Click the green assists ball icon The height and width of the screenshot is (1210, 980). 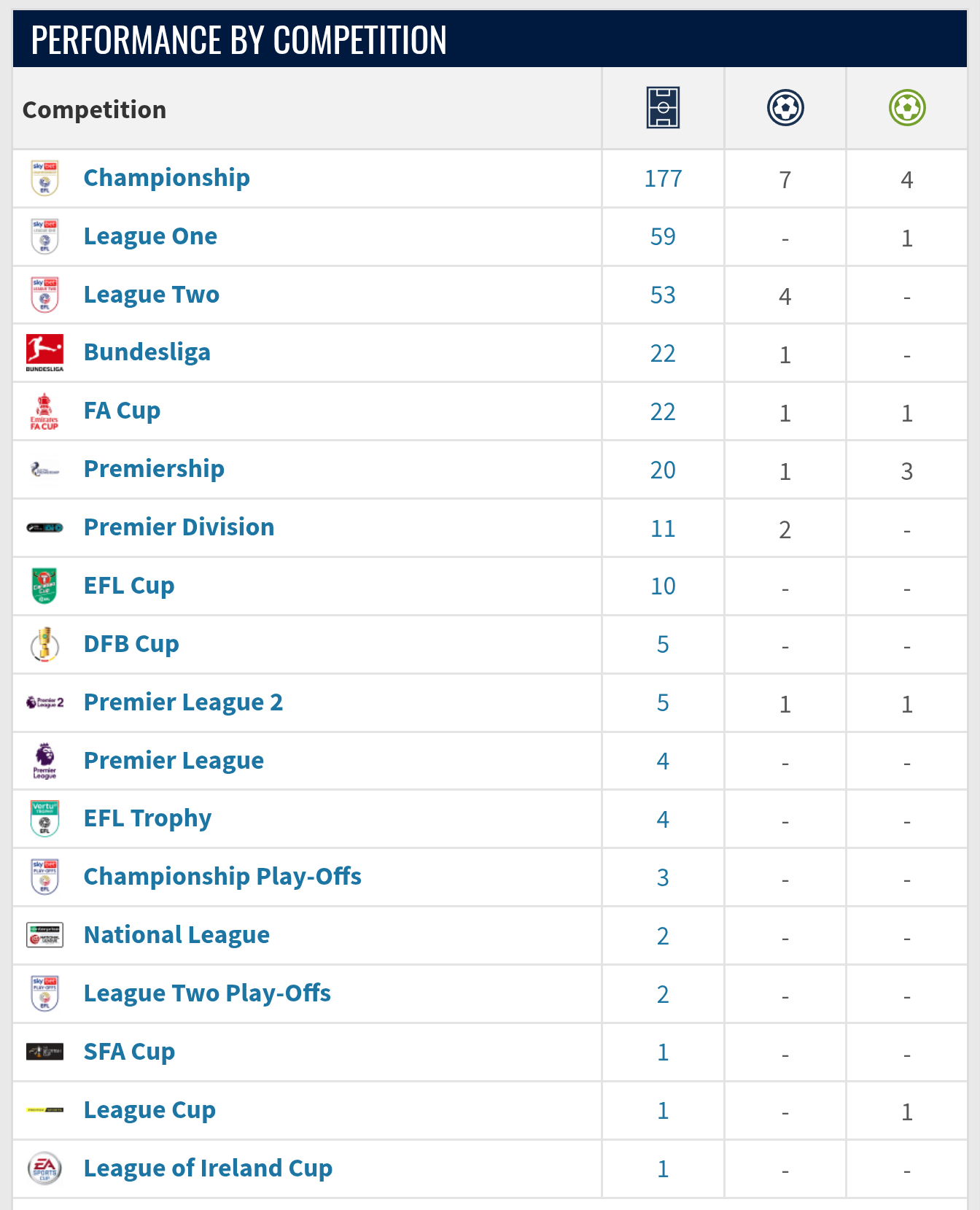click(x=907, y=108)
